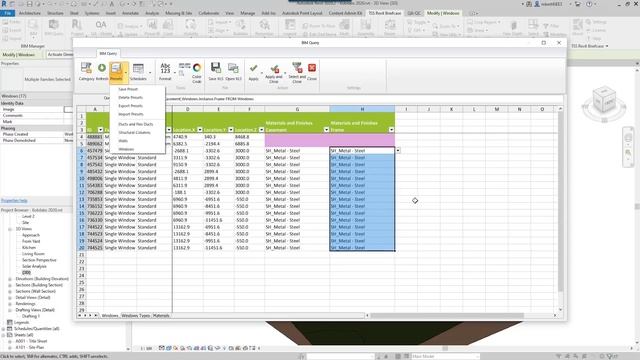
Task: Select column header H
Action: (362, 109)
